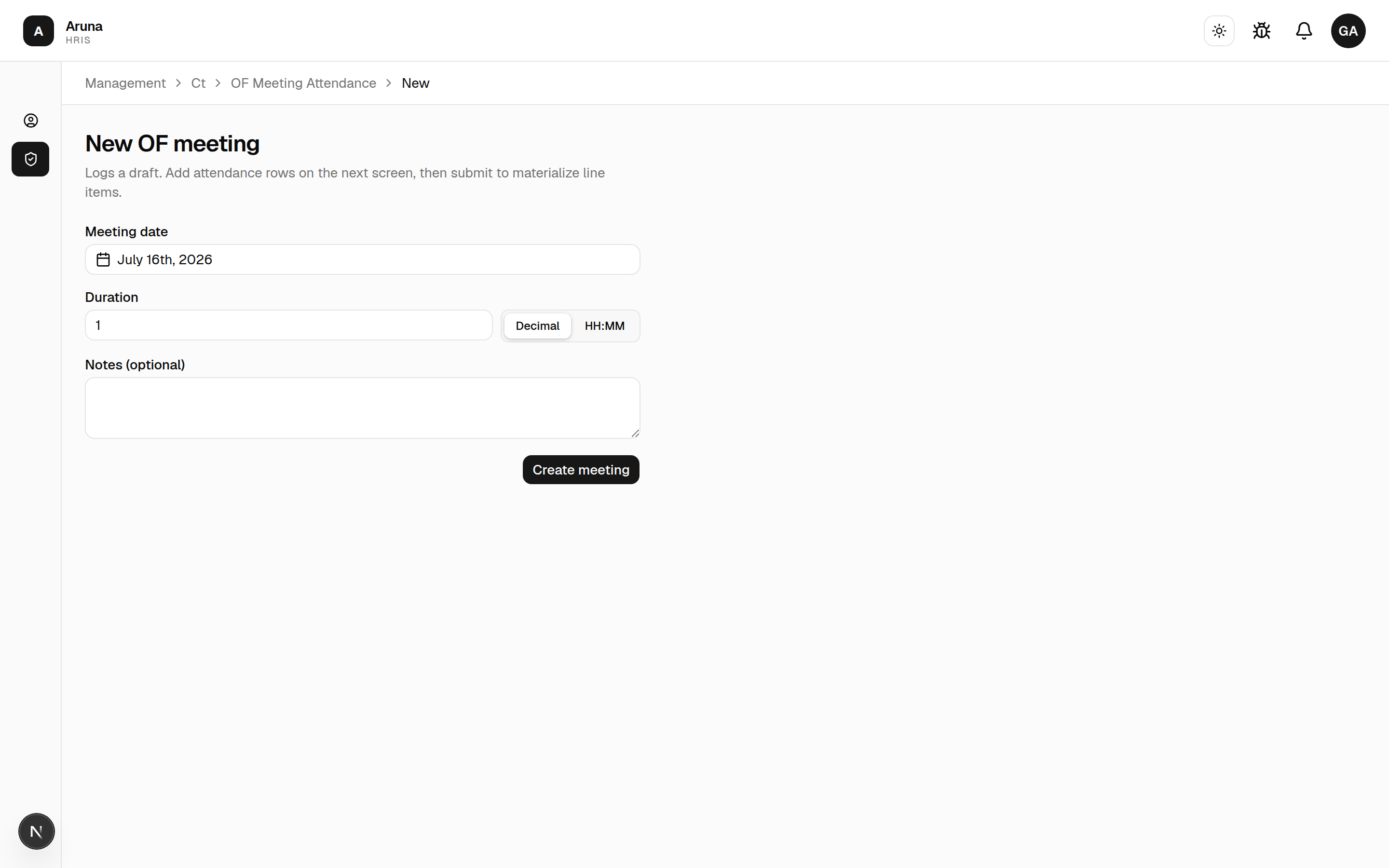Click the New breadcrumb item
The width and height of the screenshot is (1389, 868).
click(416, 83)
